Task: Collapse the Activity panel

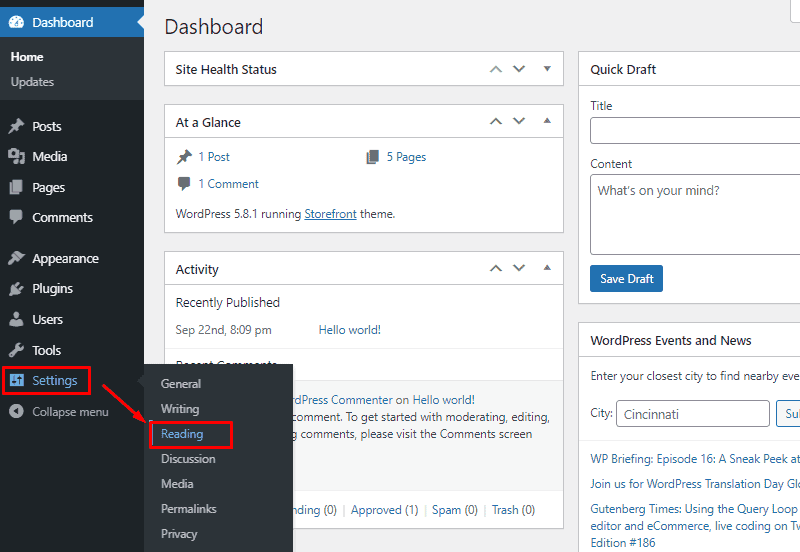Action: coord(547,268)
